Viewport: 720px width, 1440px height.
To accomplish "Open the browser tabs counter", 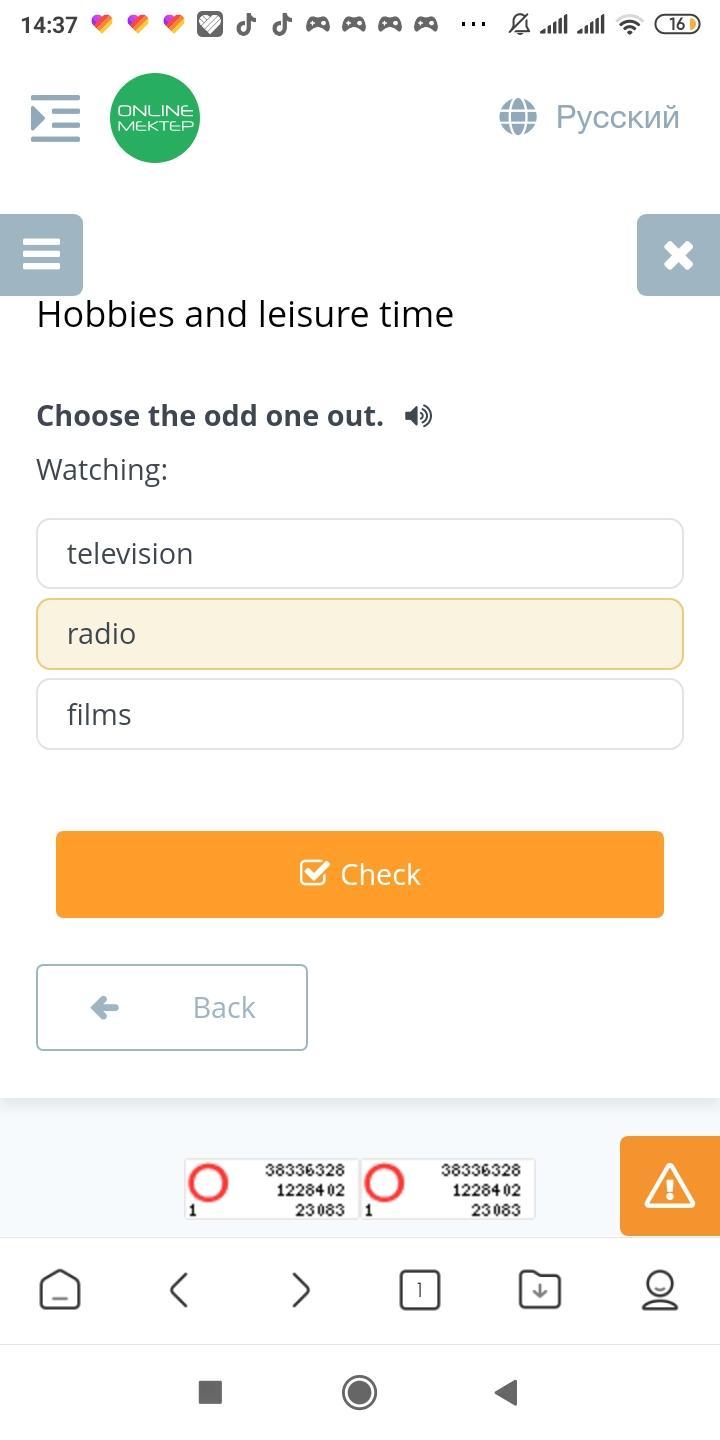I will [x=419, y=1290].
